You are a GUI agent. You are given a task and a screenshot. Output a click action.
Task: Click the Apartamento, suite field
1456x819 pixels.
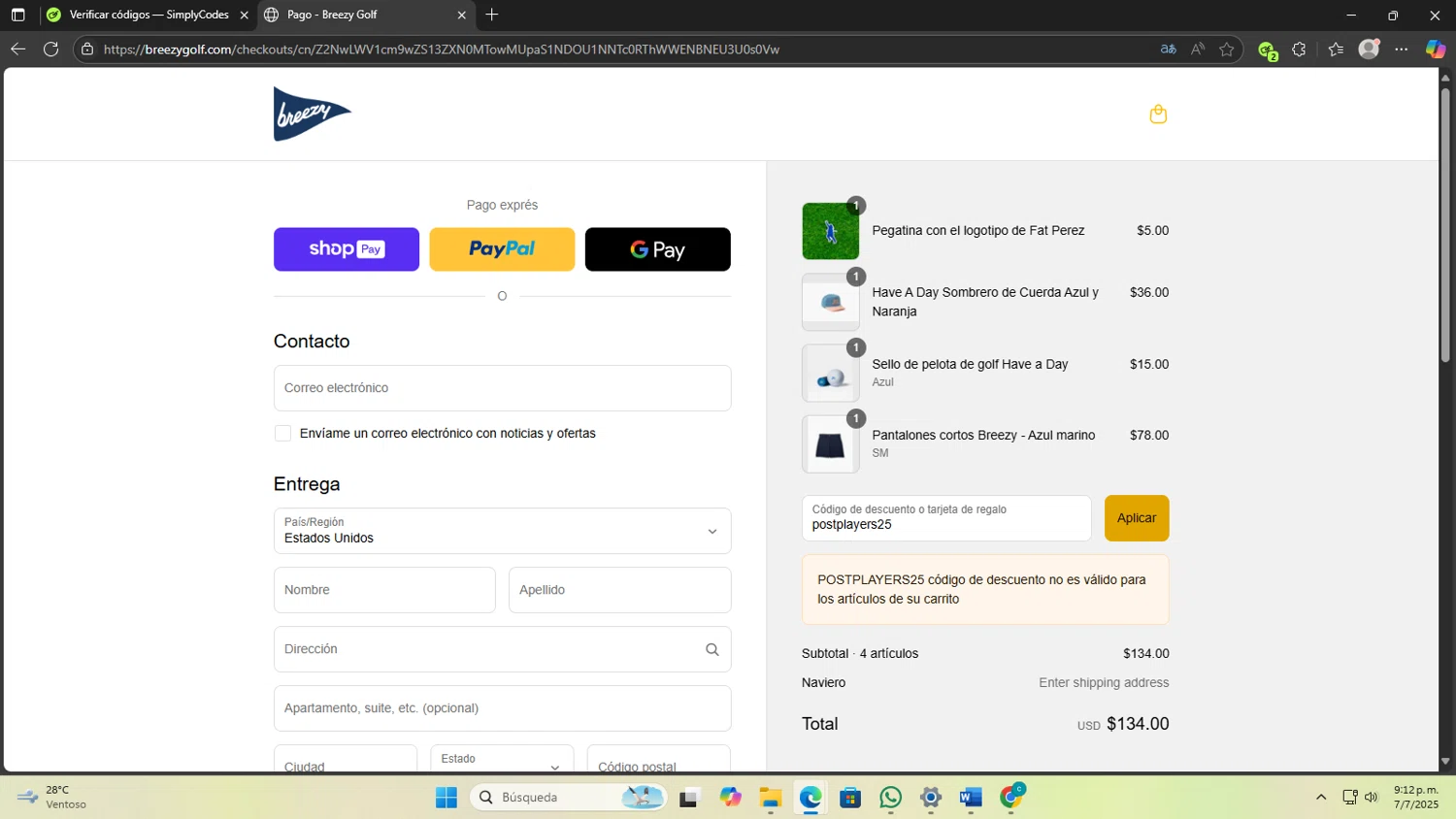click(502, 708)
